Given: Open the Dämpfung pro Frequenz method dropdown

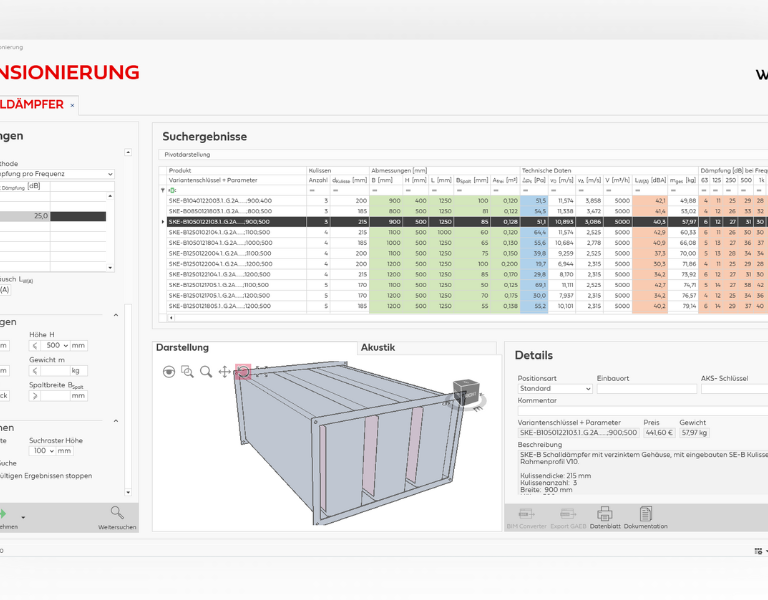Looking at the screenshot, I should point(110,174).
